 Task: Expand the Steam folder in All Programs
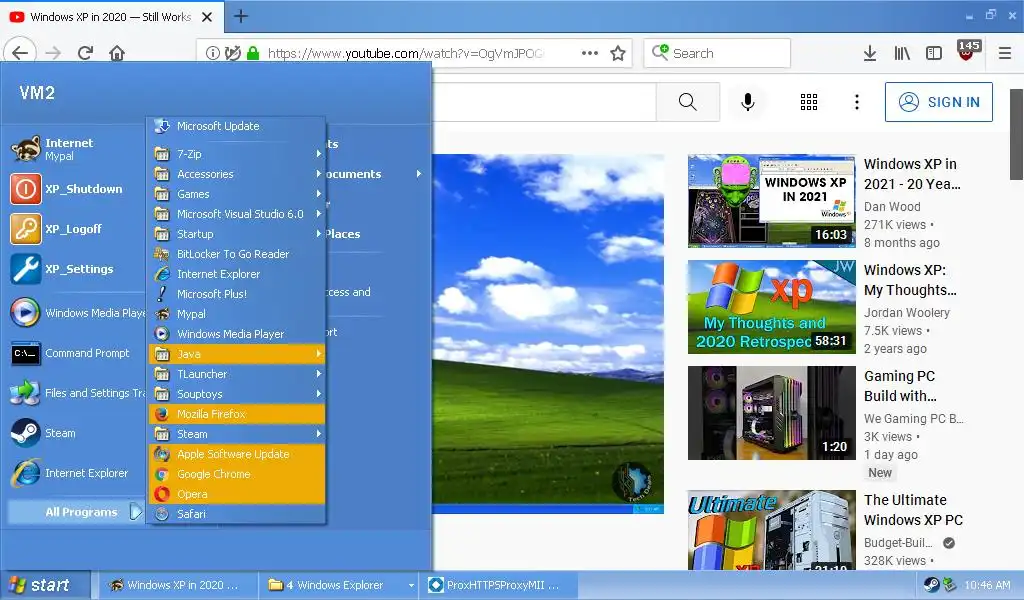click(237, 434)
